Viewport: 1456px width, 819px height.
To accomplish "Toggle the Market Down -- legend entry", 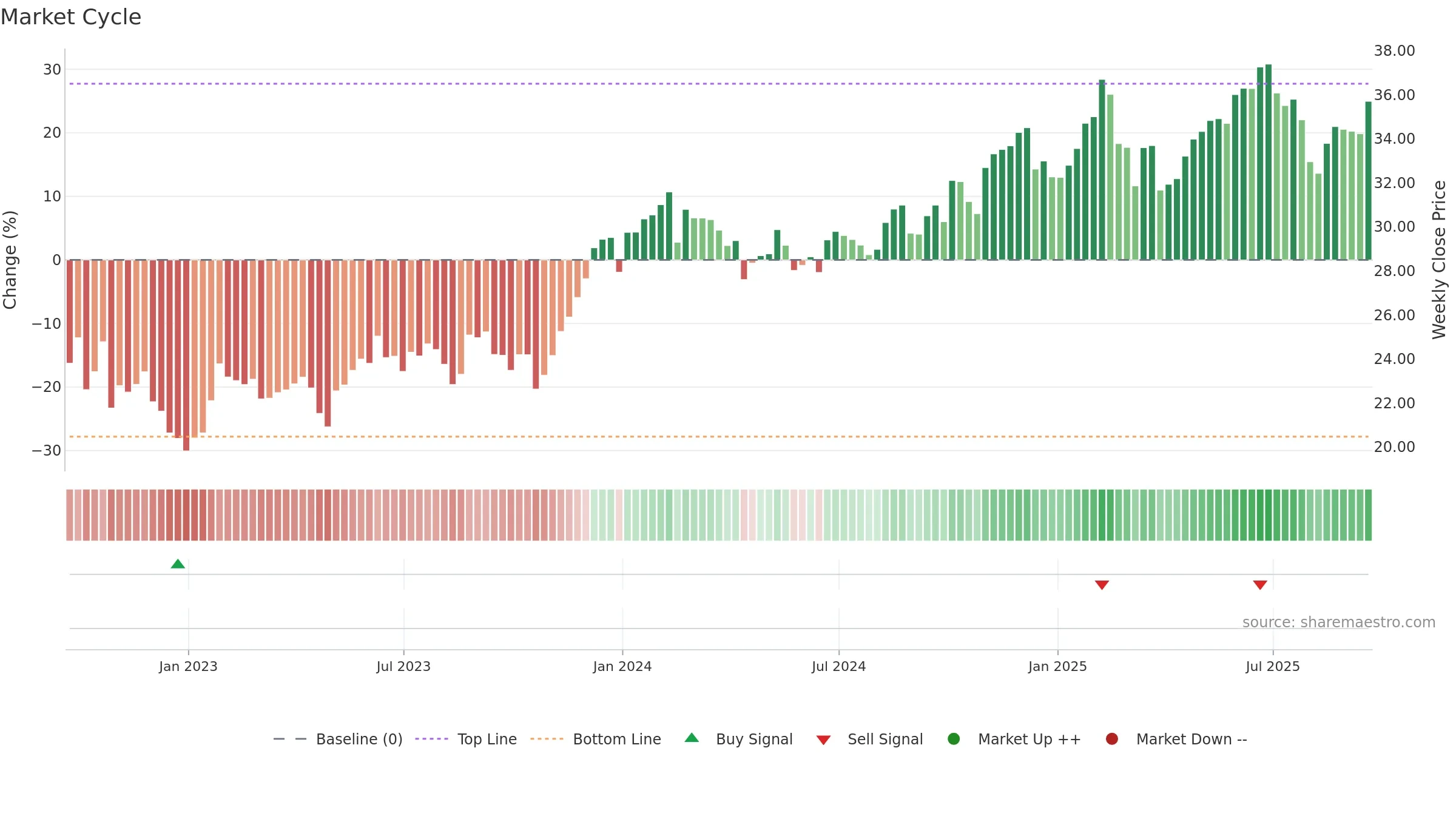I will click(1176, 739).
